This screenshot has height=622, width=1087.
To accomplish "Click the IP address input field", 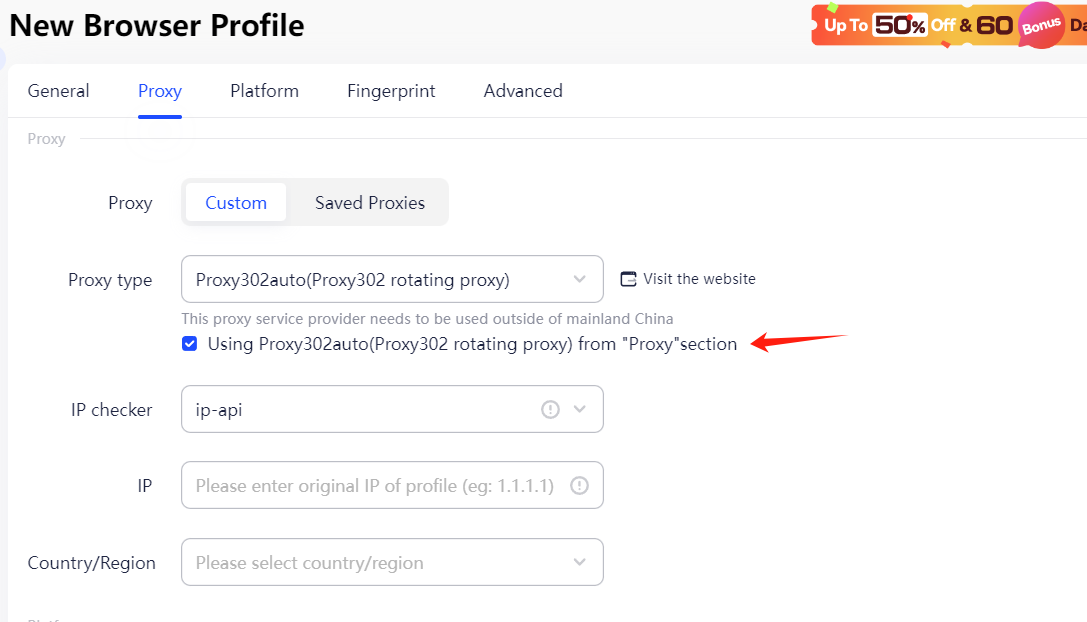I will 380,485.
